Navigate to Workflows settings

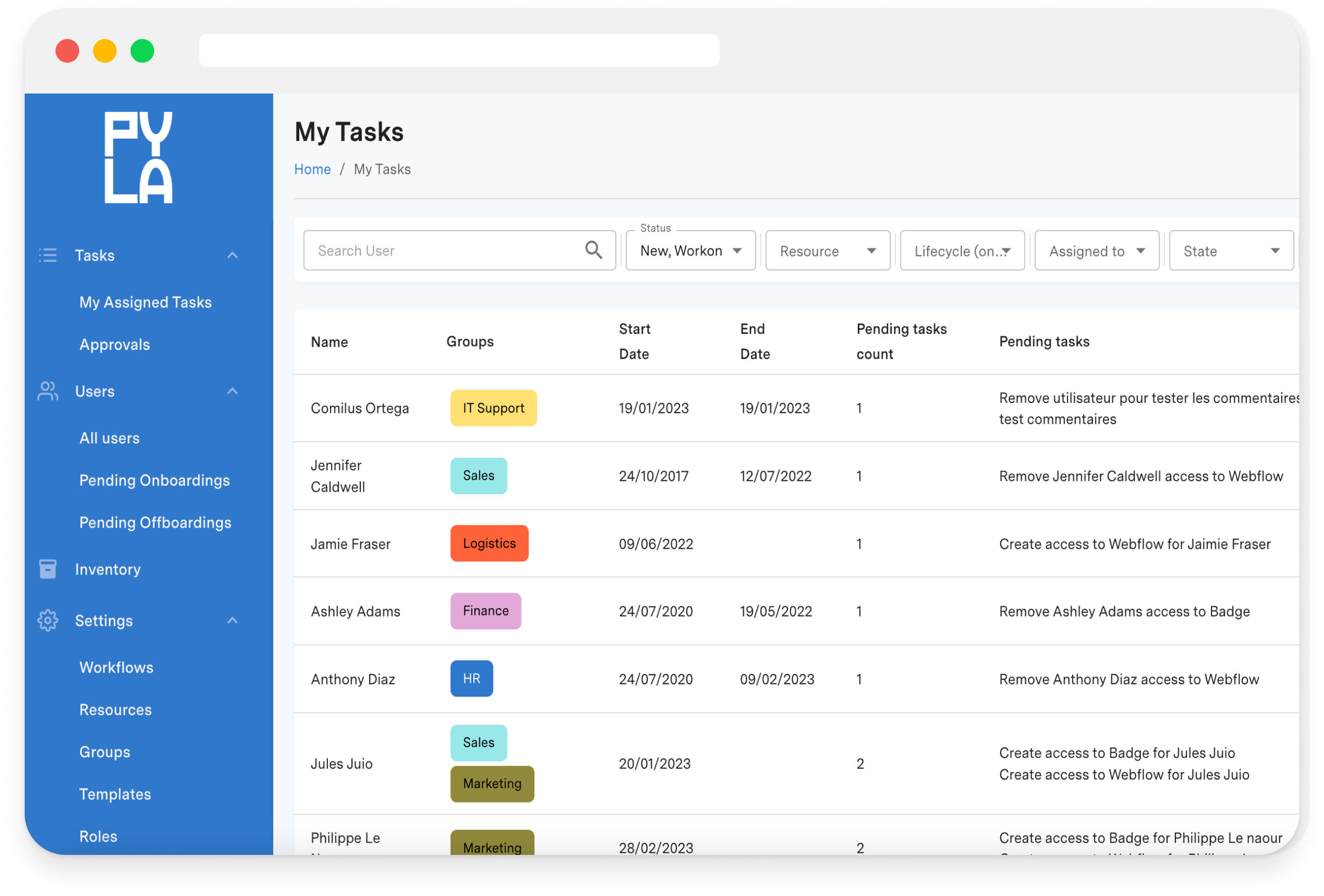pos(116,667)
